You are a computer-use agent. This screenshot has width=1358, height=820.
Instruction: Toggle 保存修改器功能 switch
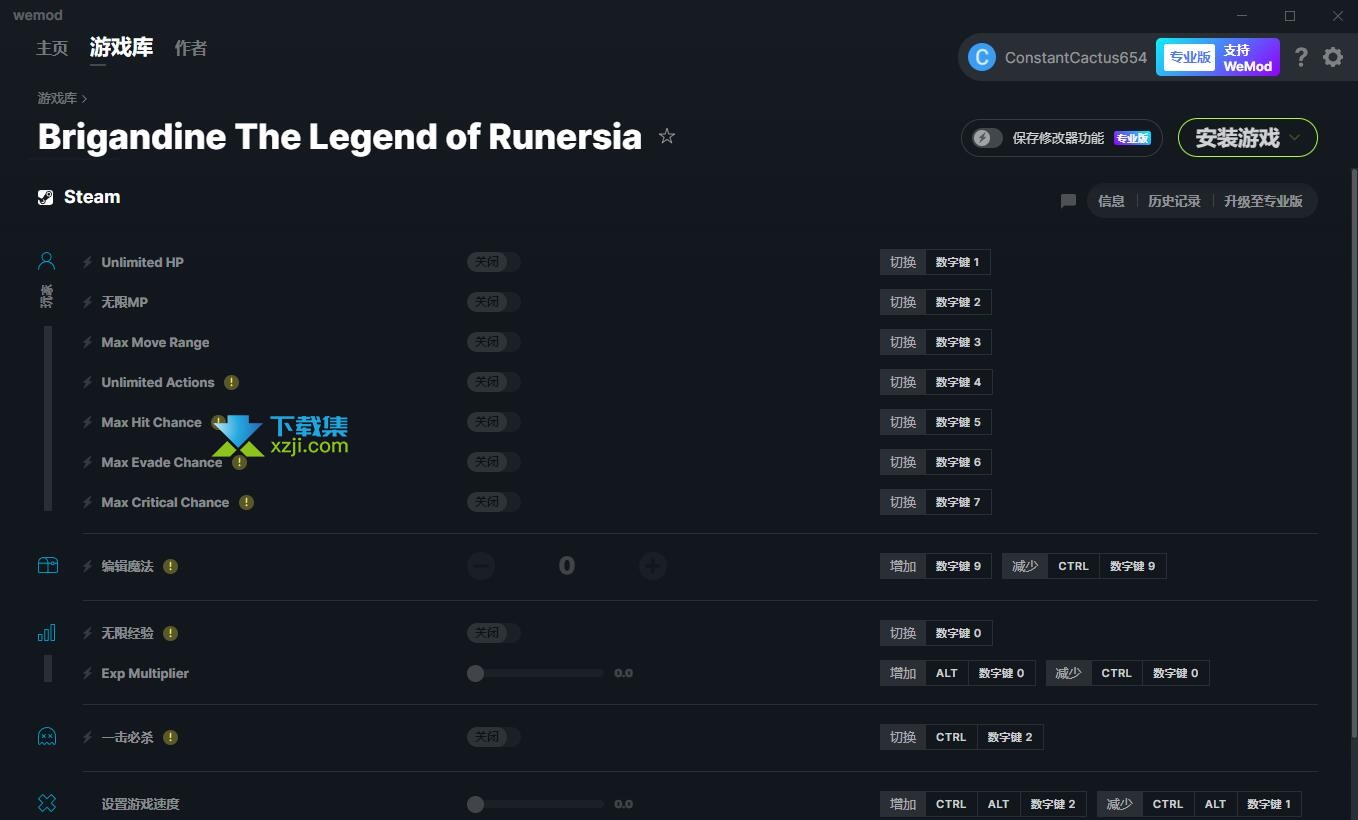click(x=987, y=138)
